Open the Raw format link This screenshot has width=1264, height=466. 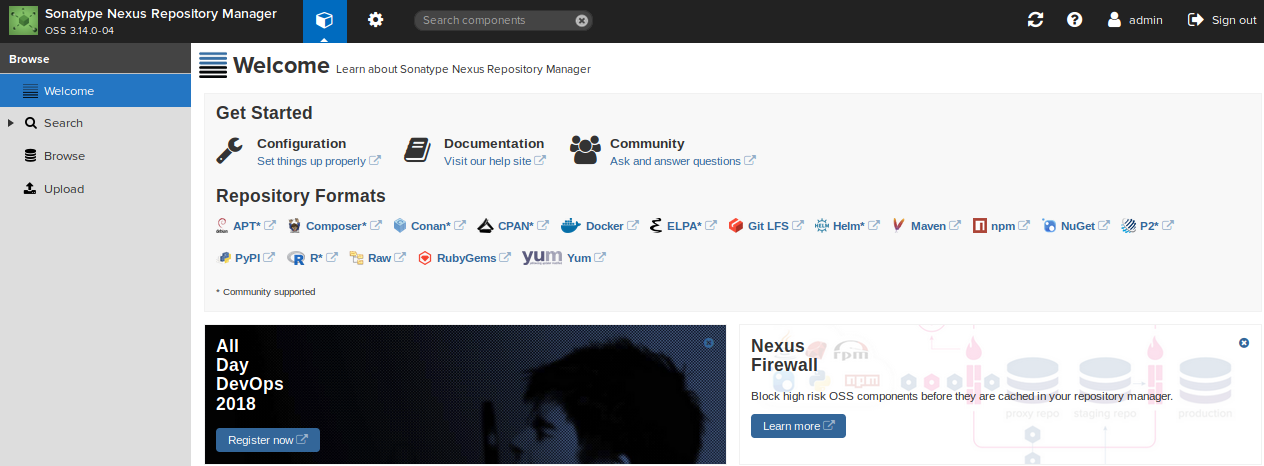coord(386,257)
